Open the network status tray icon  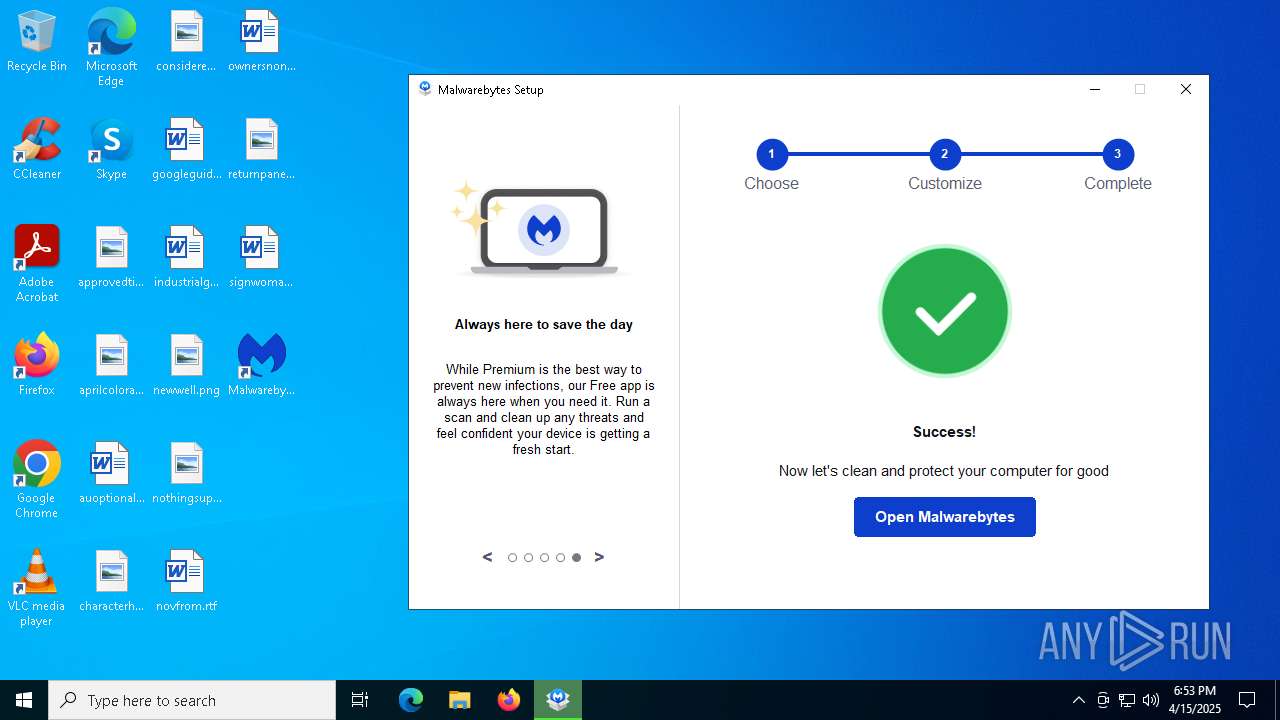click(1126, 700)
